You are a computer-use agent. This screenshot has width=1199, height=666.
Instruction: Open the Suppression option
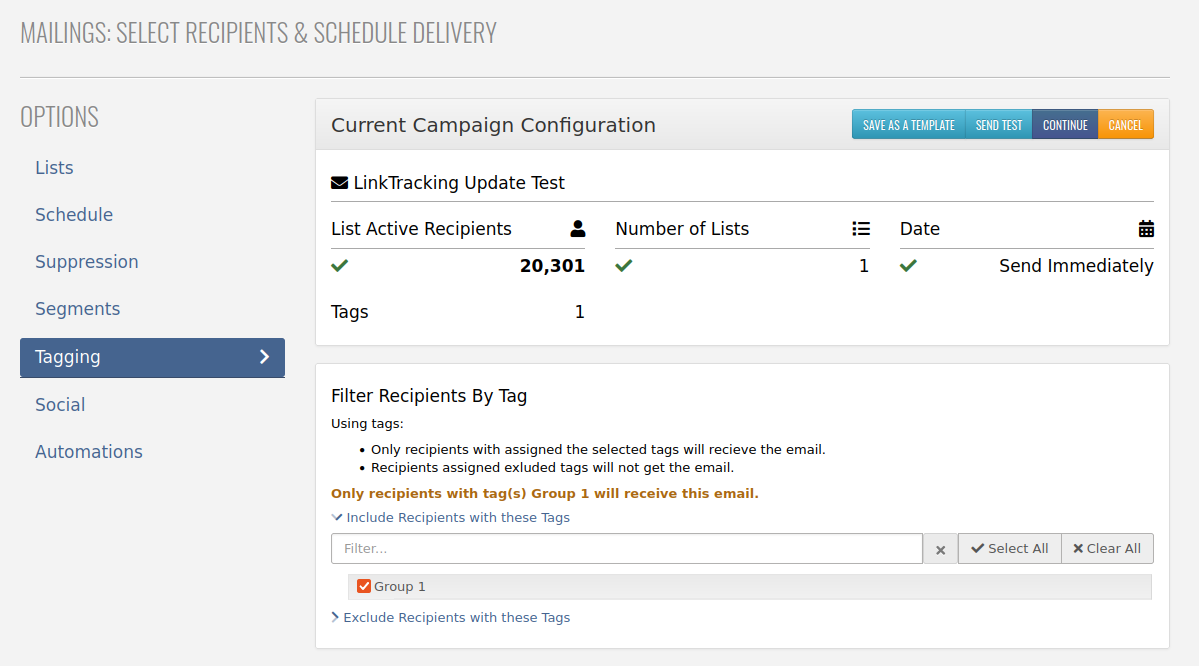[86, 262]
